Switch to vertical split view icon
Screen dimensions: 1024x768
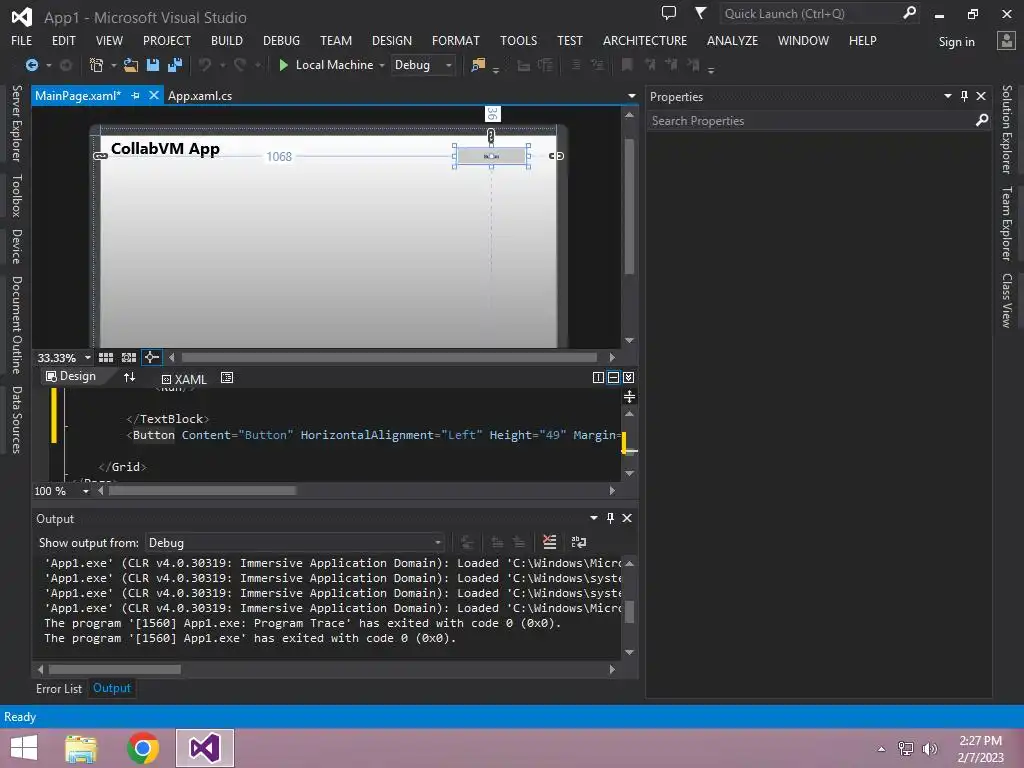point(598,377)
